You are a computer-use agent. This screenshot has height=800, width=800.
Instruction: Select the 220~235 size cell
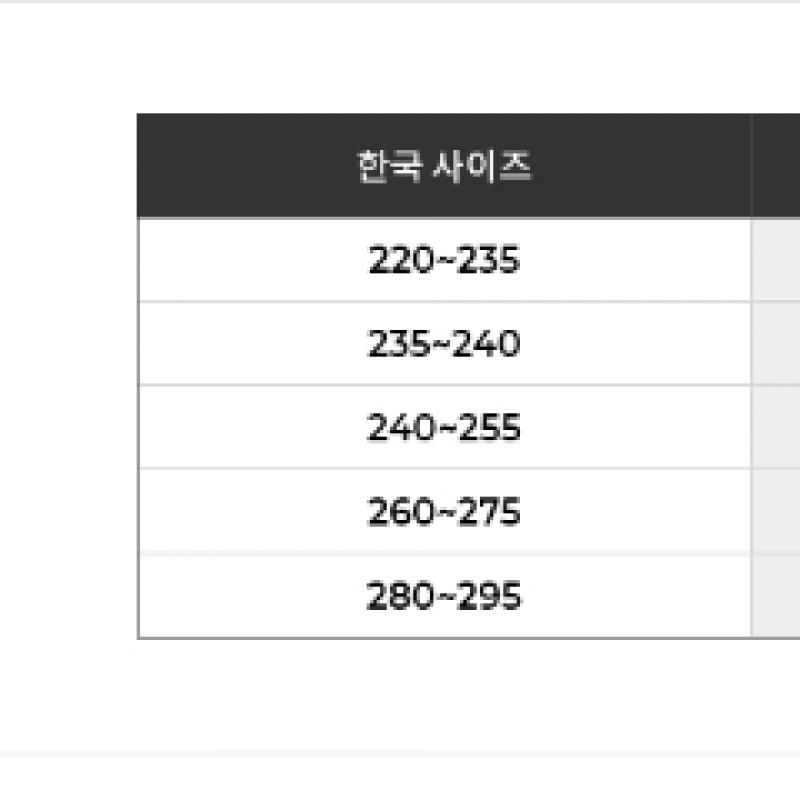[444, 260]
